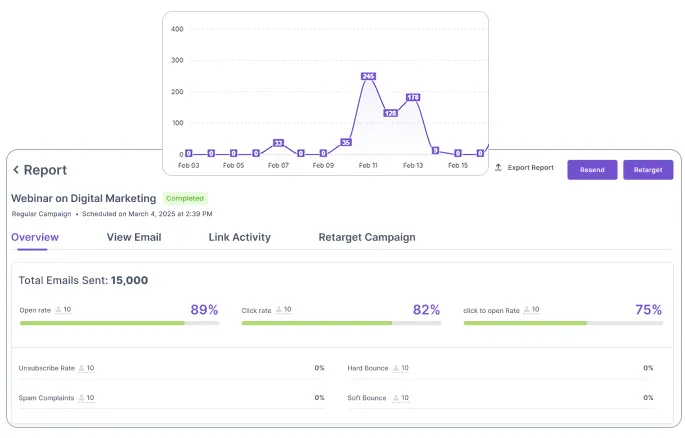Click recipients icon beside Spam Complaints
The height and width of the screenshot is (438, 685).
[81, 398]
